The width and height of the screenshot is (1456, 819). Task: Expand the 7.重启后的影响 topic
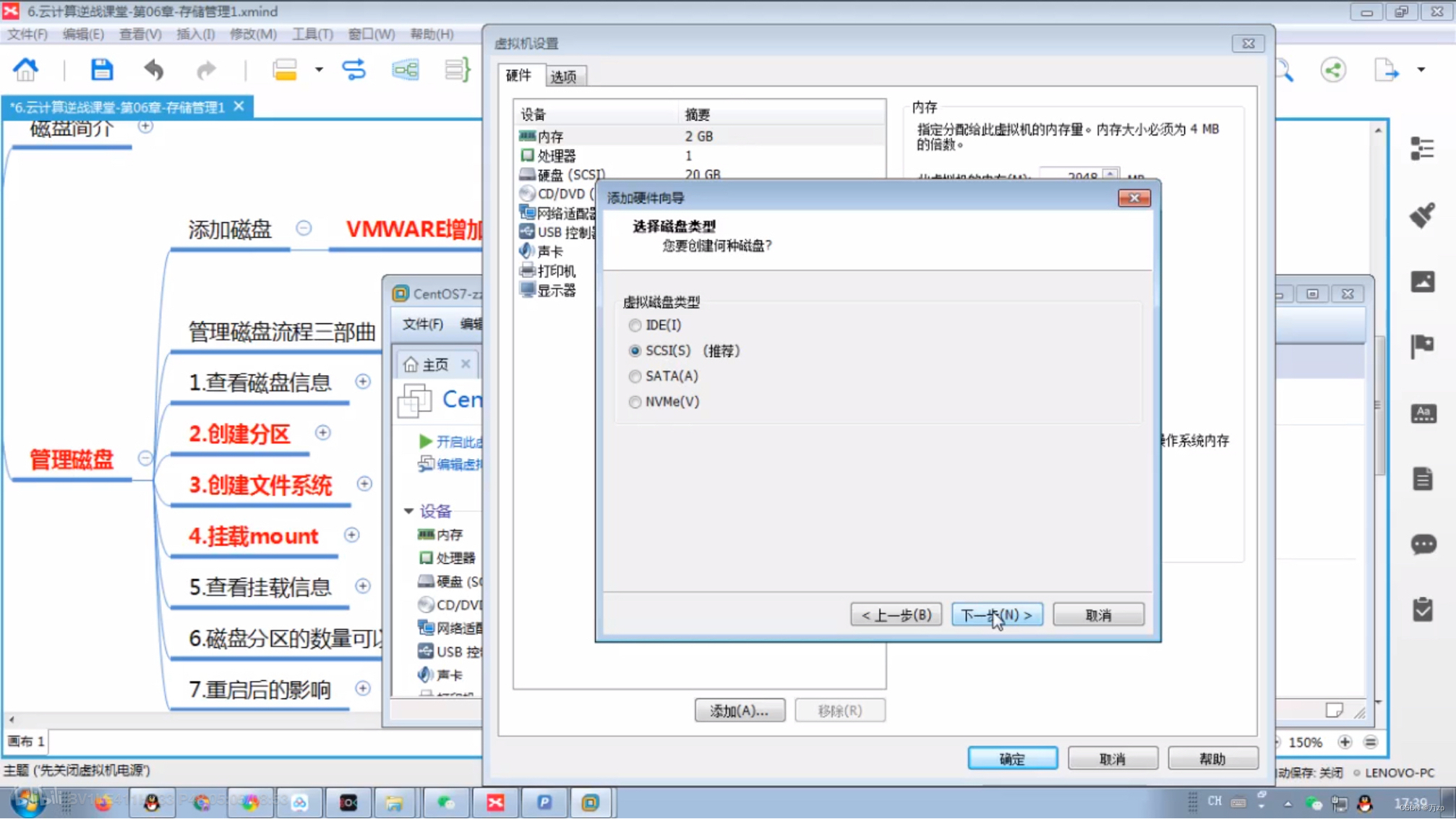(363, 688)
